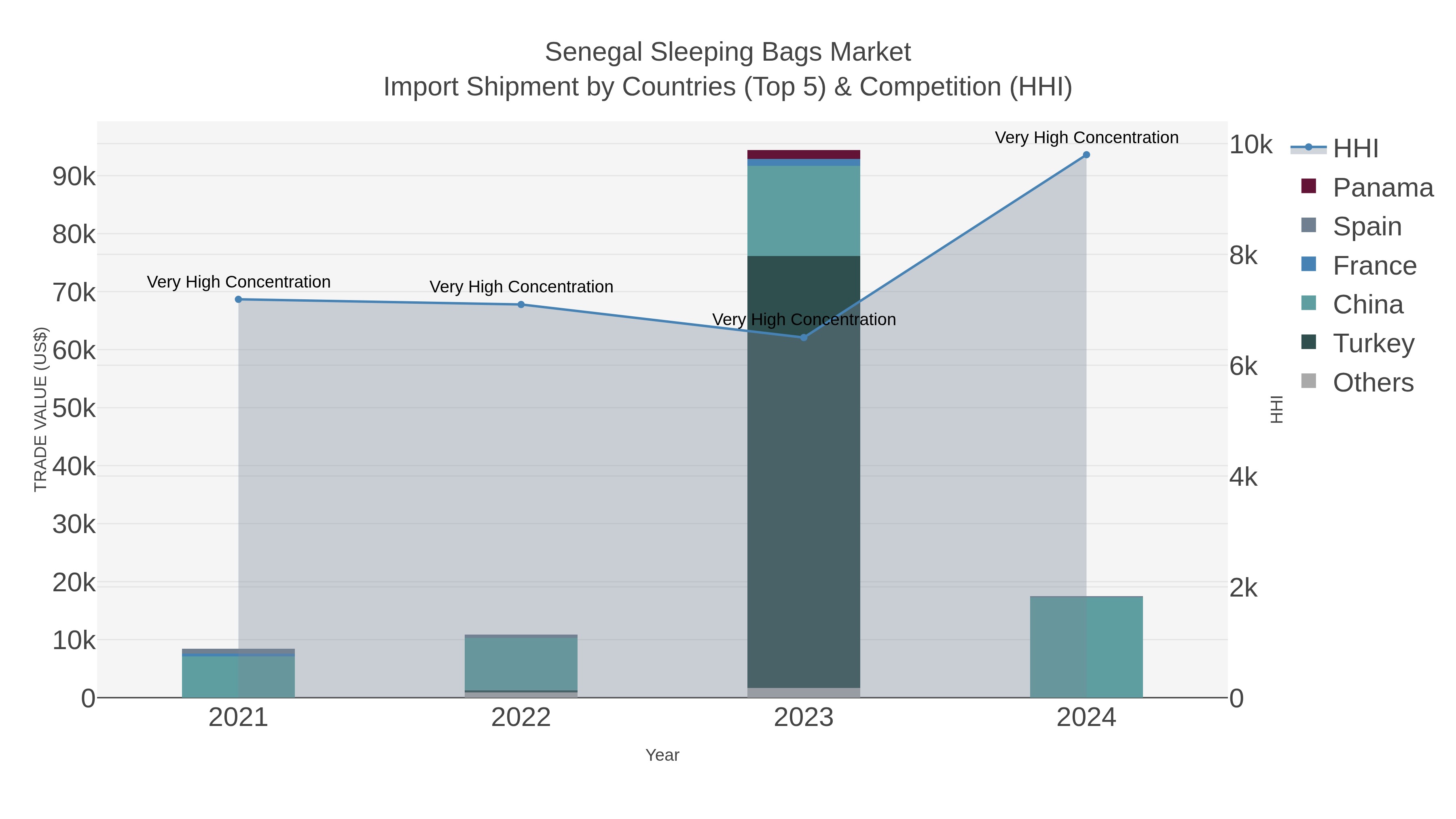Click the 2k right HHI axis tick label
The width and height of the screenshot is (1456, 819).
coord(1244,588)
